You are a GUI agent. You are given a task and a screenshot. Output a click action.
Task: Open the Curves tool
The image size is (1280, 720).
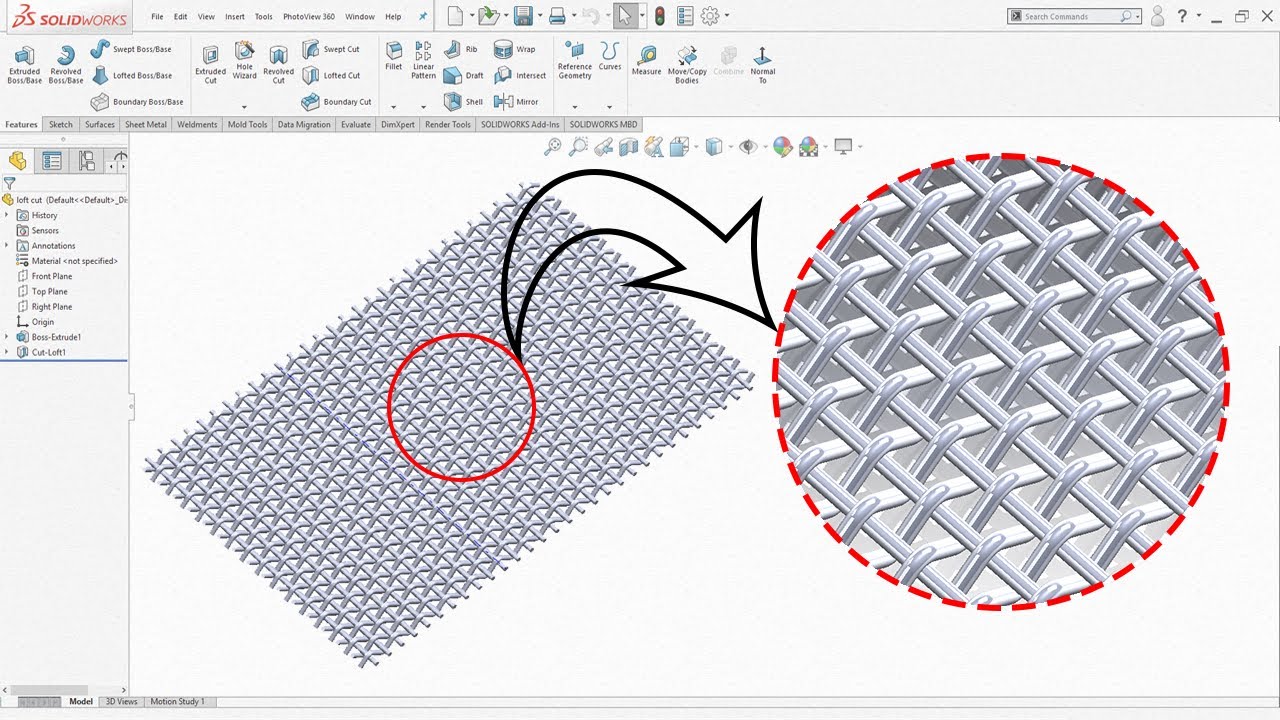[610, 58]
